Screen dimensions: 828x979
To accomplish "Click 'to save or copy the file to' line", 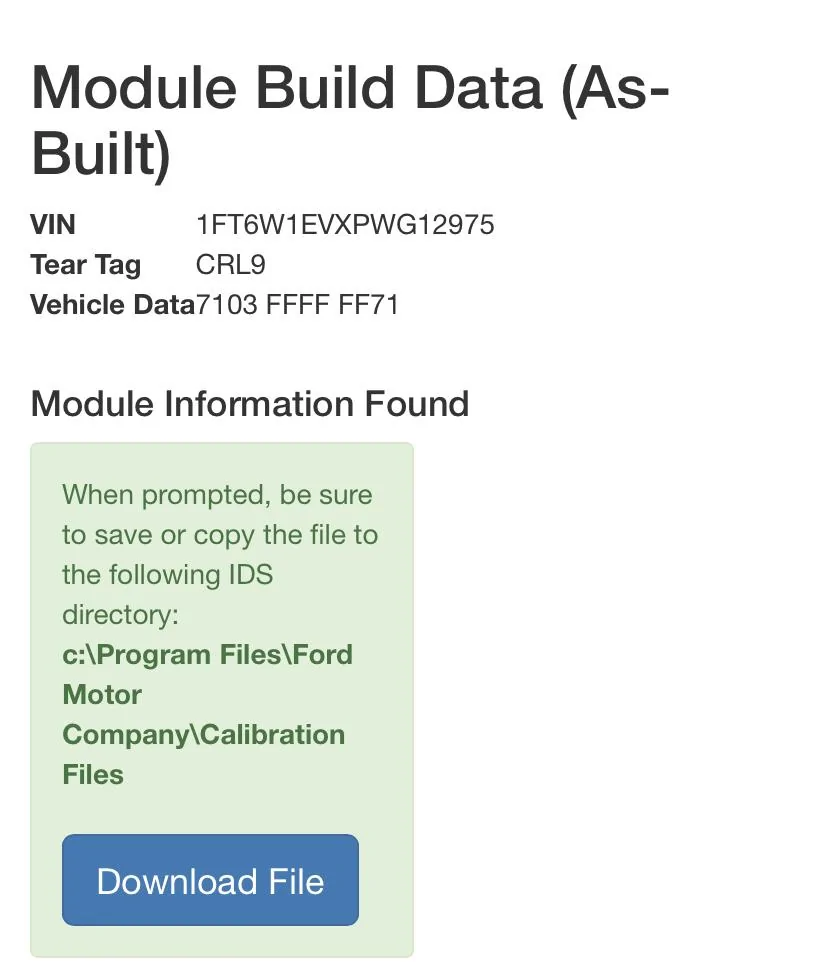I will [x=220, y=535].
